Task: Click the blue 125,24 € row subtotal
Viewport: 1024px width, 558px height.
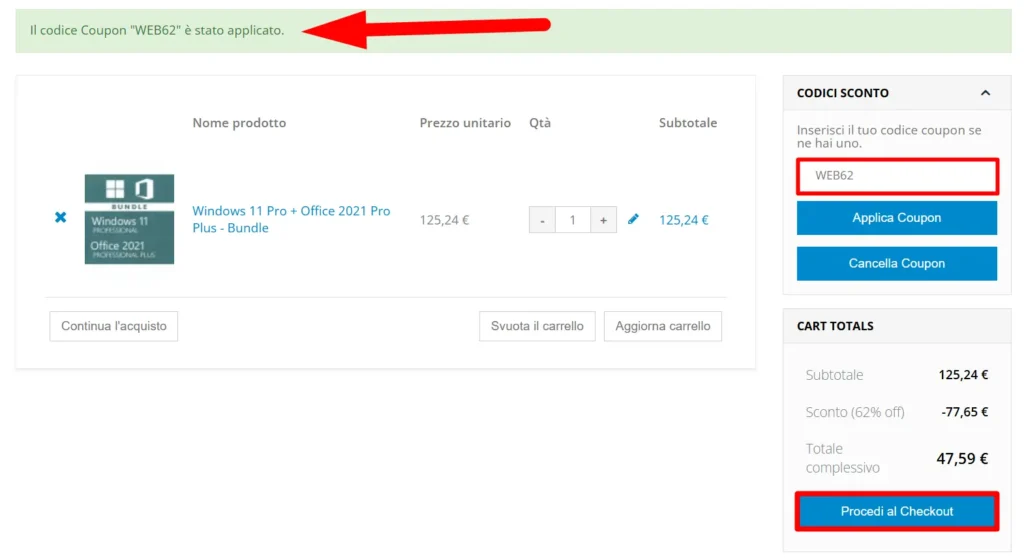Action: click(684, 220)
